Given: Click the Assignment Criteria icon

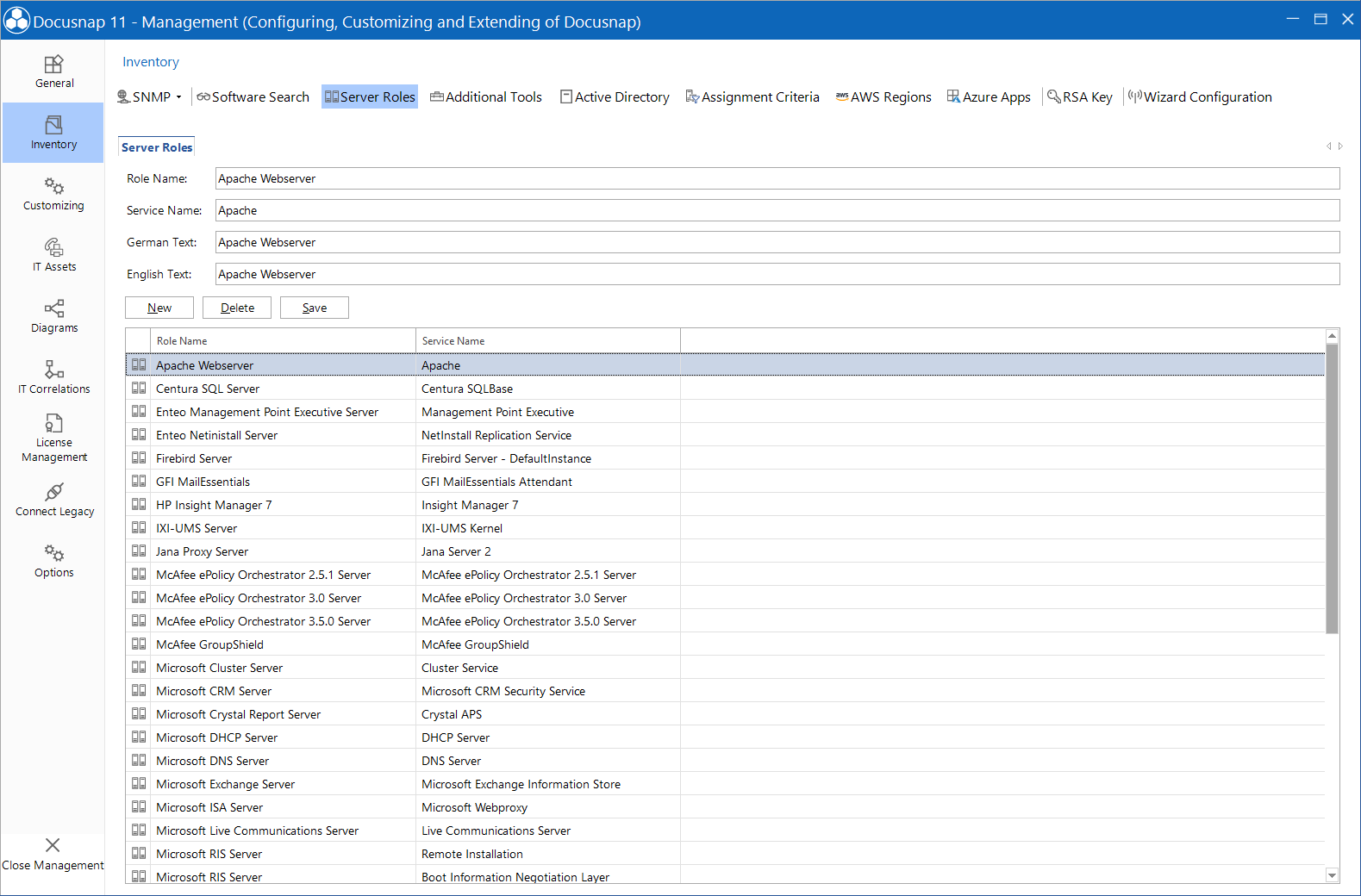Looking at the screenshot, I should (x=692, y=96).
